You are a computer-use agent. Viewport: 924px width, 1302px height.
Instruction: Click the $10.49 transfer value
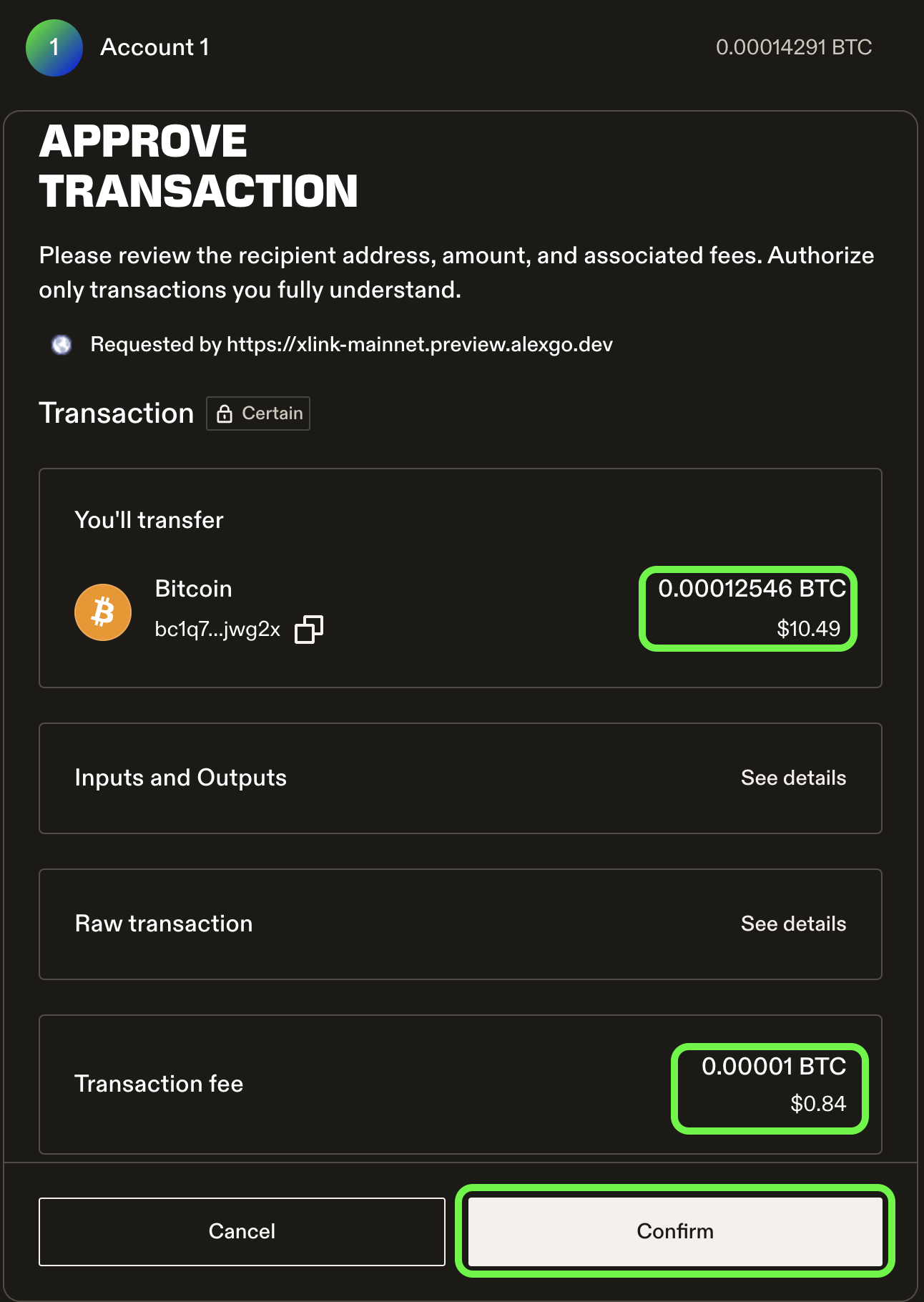(808, 629)
